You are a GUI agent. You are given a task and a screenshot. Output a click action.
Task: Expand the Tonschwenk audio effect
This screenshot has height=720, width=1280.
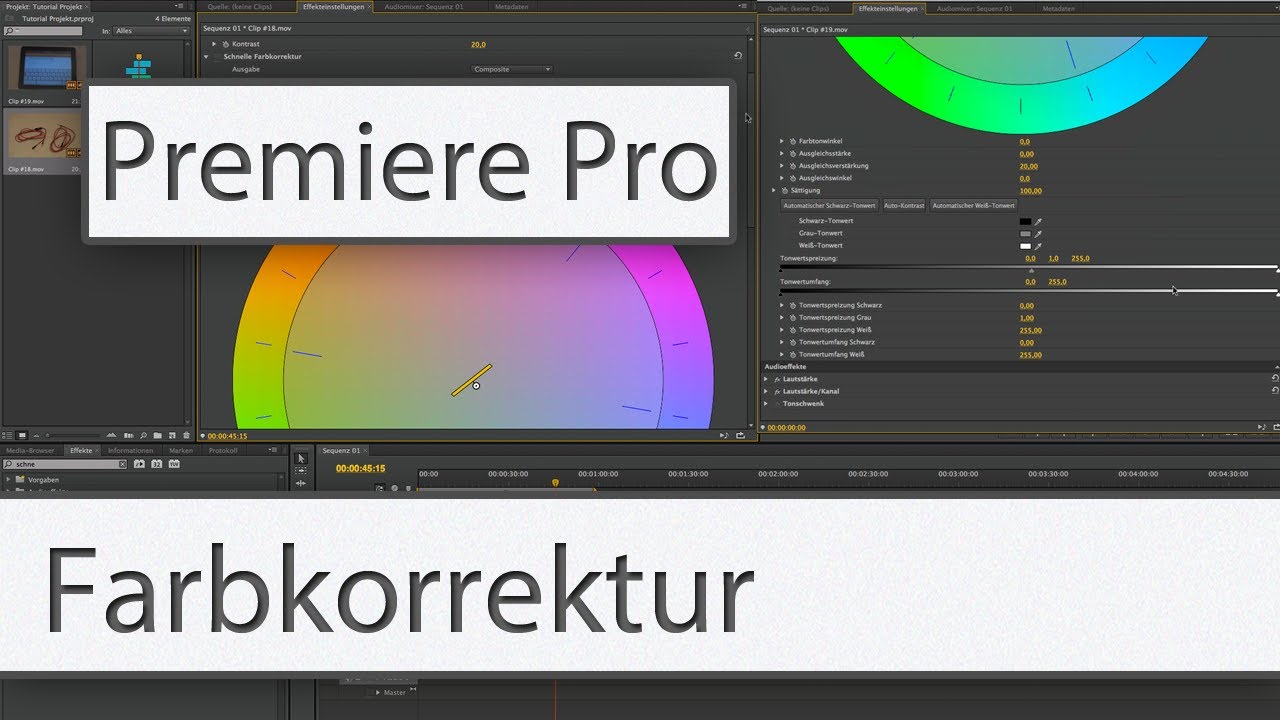[766, 403]
